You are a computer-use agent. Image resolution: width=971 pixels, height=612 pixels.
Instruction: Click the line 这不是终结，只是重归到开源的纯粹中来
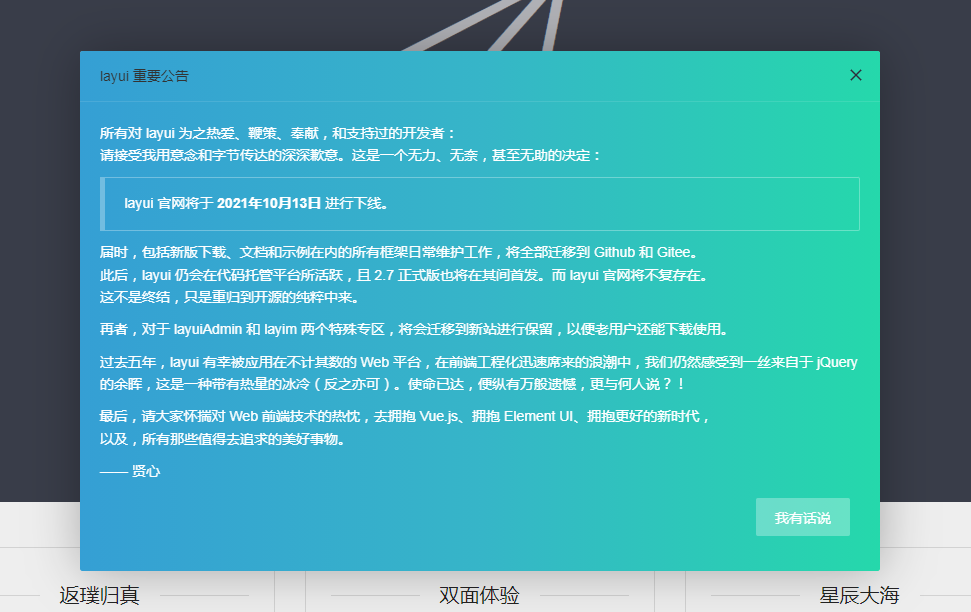click(x=230, y=297)
